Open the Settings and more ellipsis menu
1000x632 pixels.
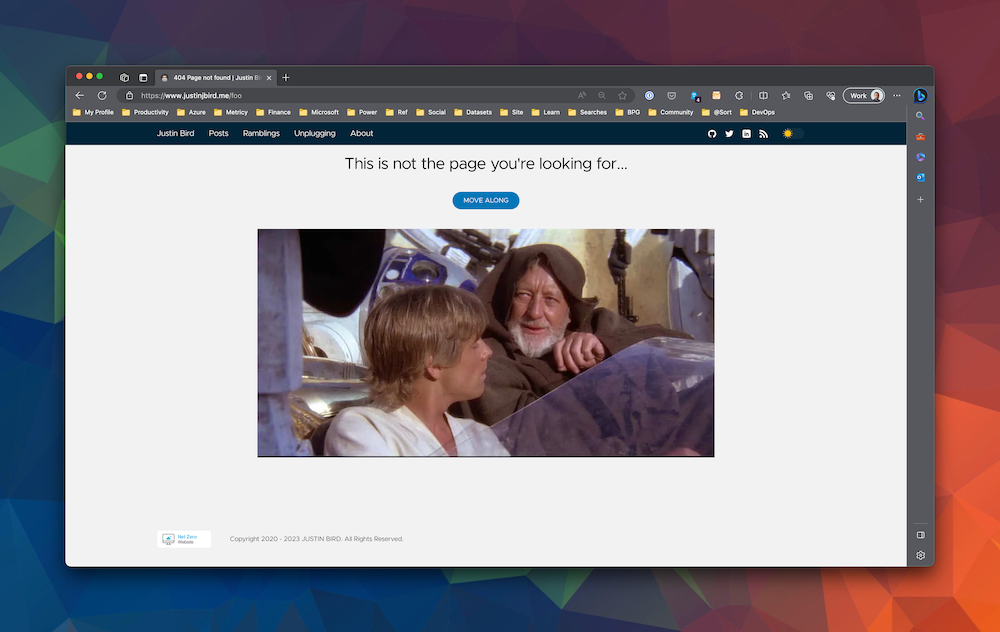(896, 95)
